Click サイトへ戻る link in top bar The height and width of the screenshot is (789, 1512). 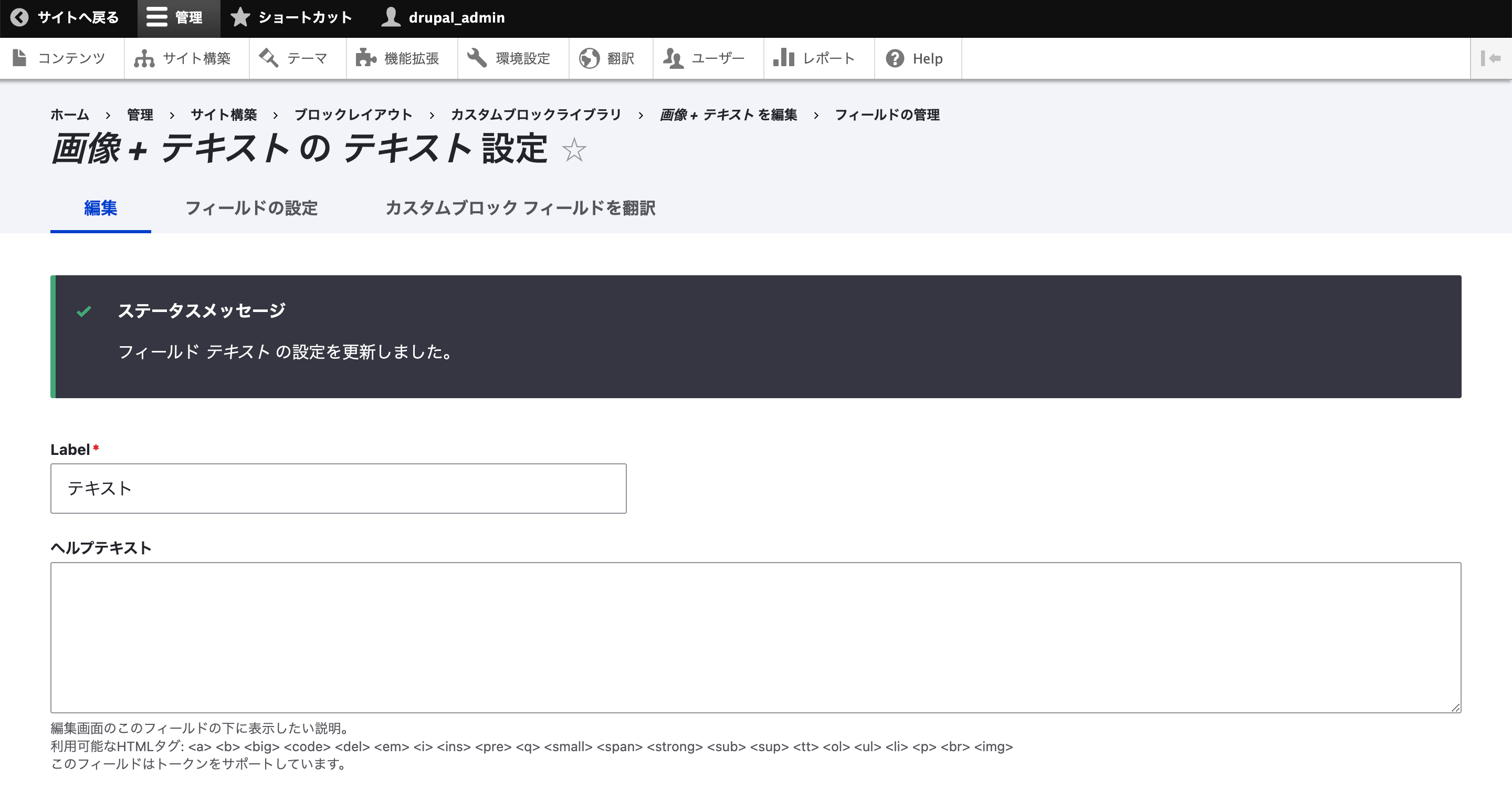coord(69,18)
